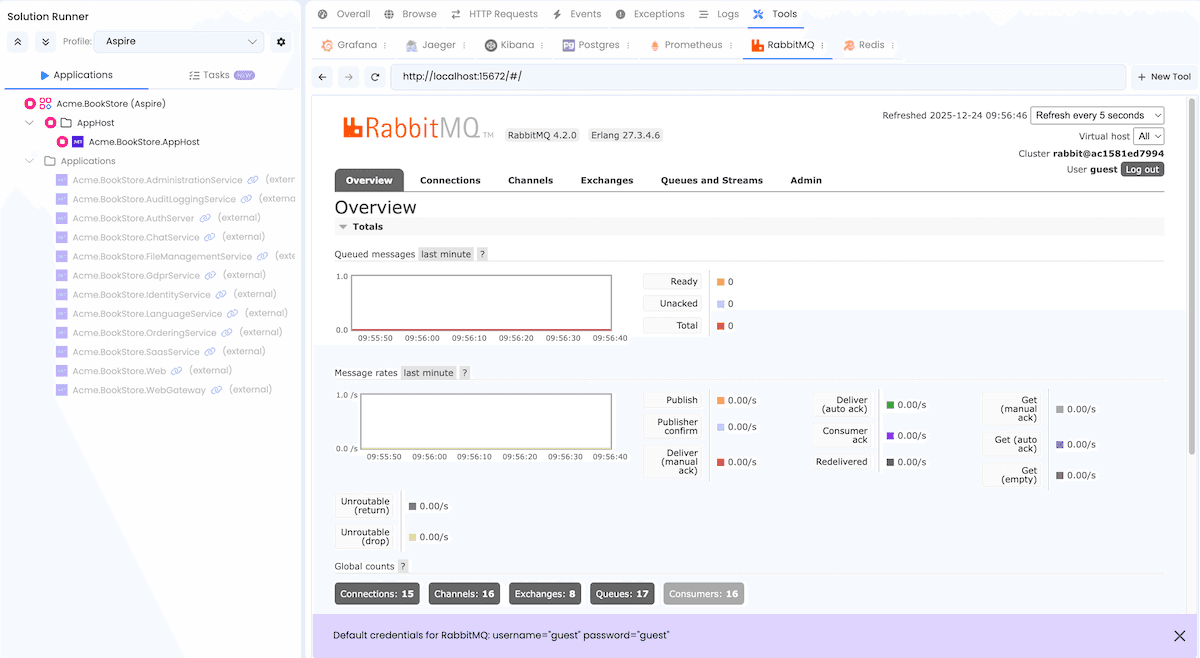Viewport: 1200px width, 658px height.
Task: Open the Kibana tool
Action: [512, 45]
